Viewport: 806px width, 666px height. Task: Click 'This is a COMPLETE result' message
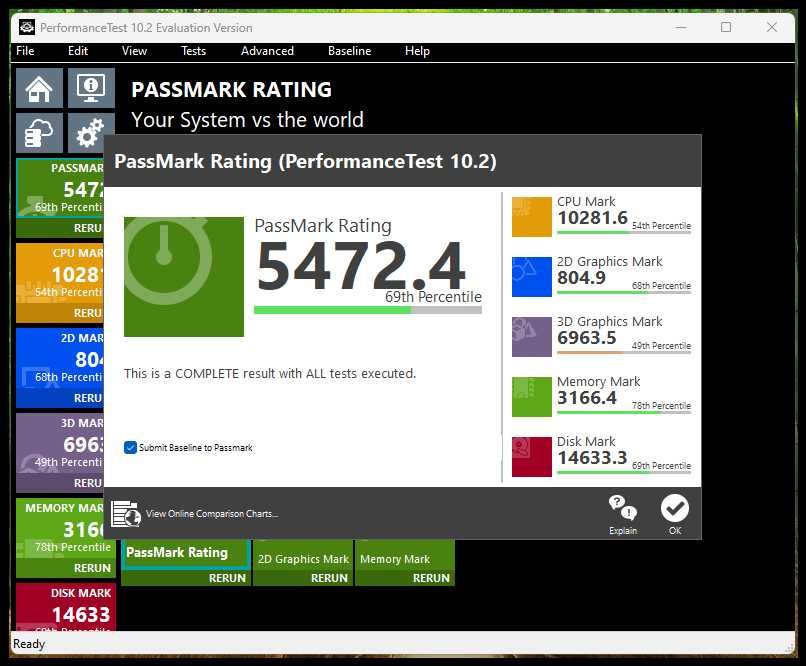coord(270,374)
